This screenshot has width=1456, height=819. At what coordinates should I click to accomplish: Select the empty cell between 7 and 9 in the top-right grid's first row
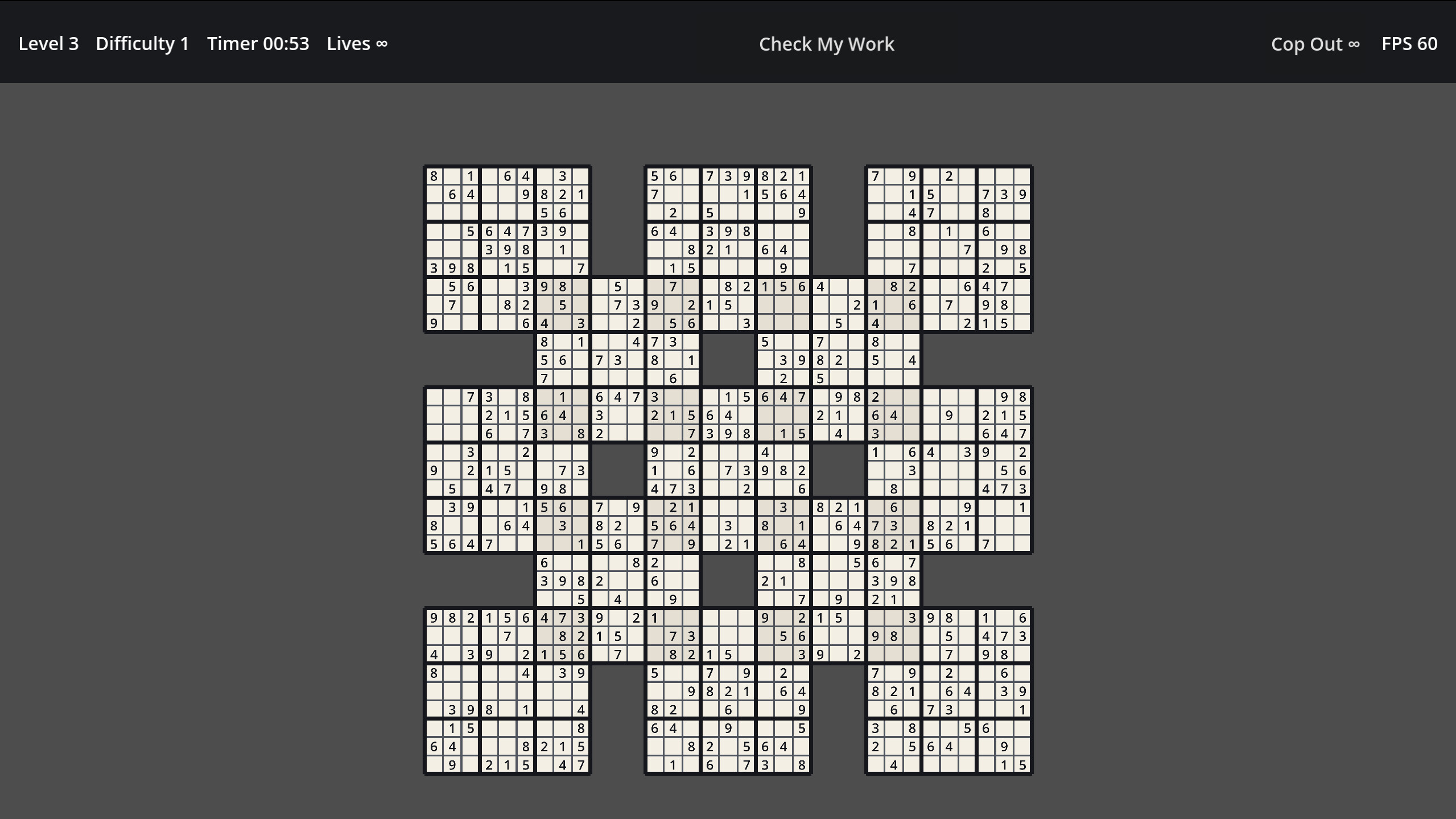(893, 176)
